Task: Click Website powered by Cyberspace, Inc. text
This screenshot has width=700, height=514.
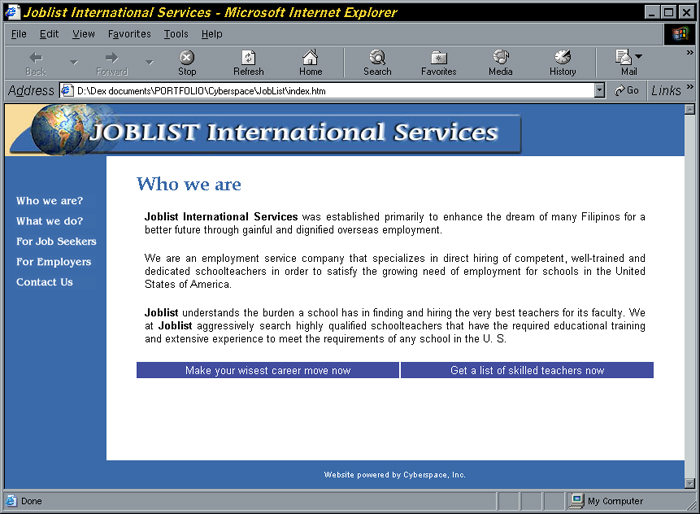Action: pos(395,475)
